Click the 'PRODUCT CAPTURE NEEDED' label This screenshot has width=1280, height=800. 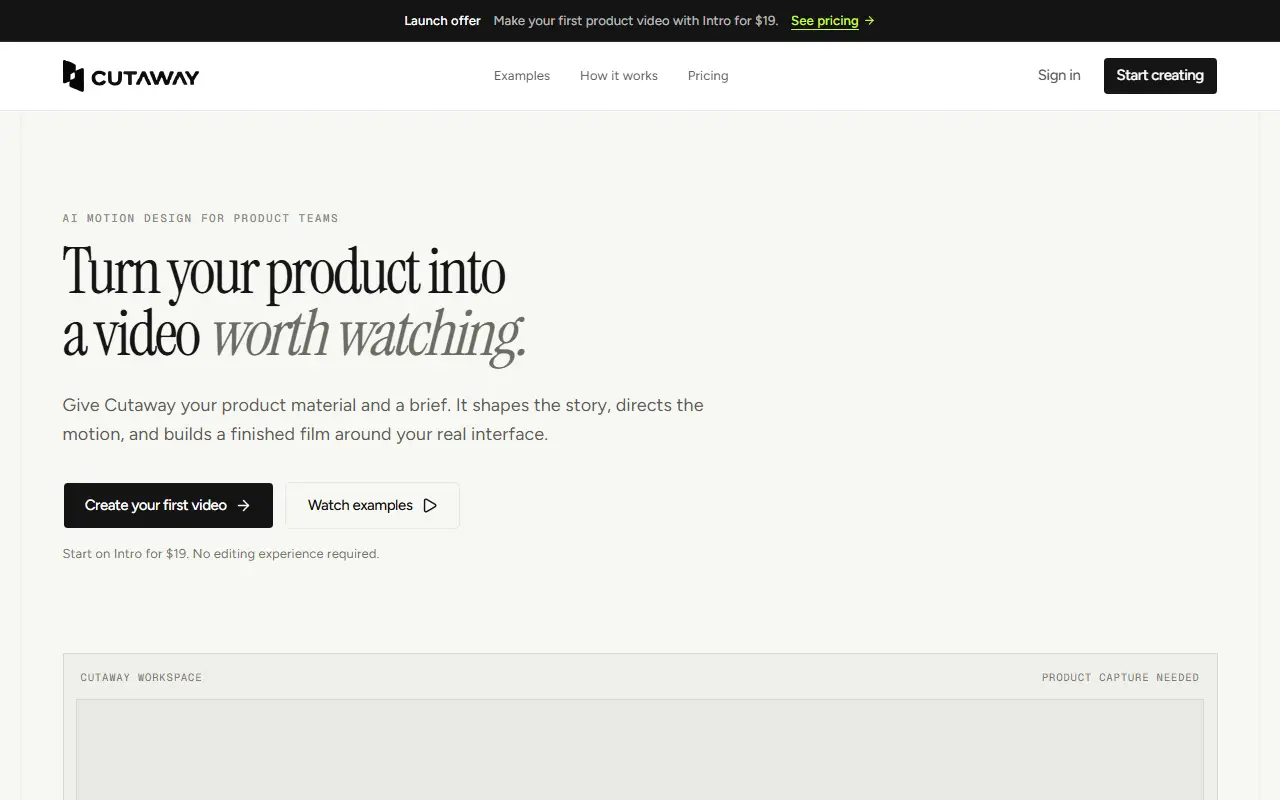pyautogui.click(x=1120, y=678)
